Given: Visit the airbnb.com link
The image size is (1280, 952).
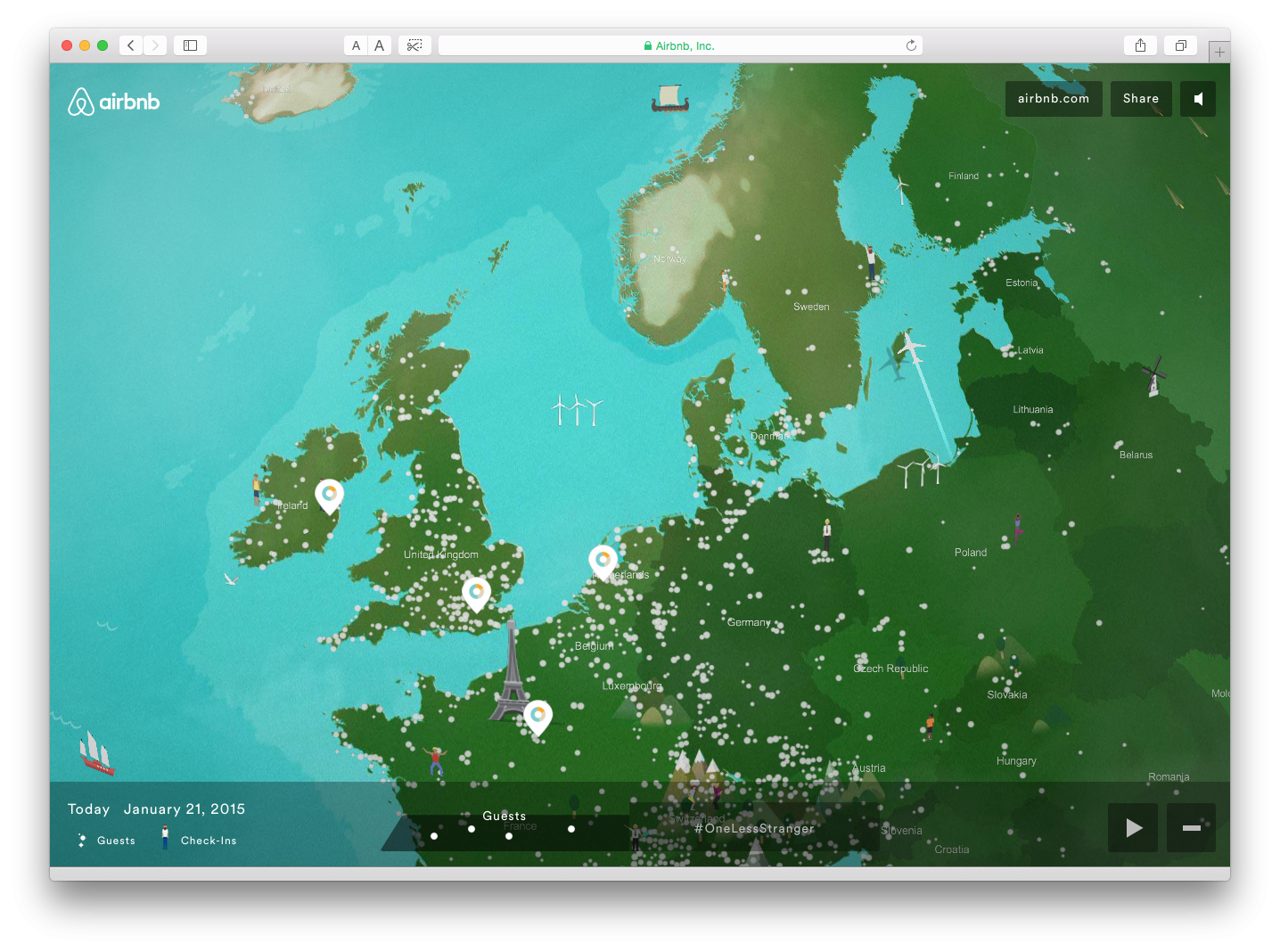Looking at the screenshot, I should click(1054, 99).
